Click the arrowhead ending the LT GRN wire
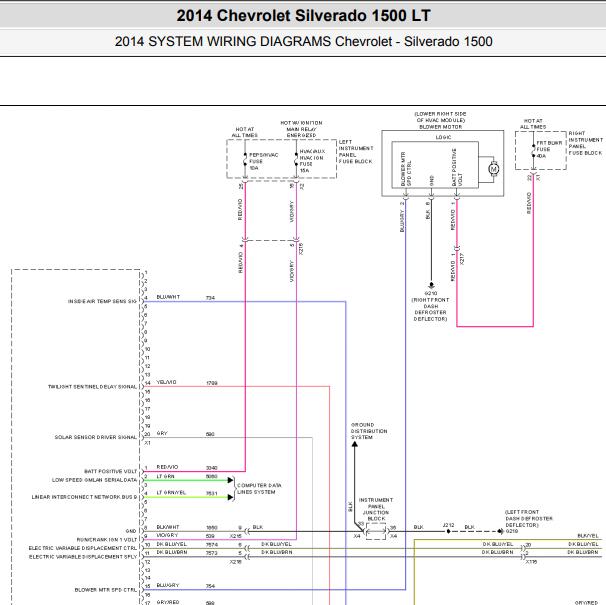Screen dimensions: 606x605 (231, 480)
